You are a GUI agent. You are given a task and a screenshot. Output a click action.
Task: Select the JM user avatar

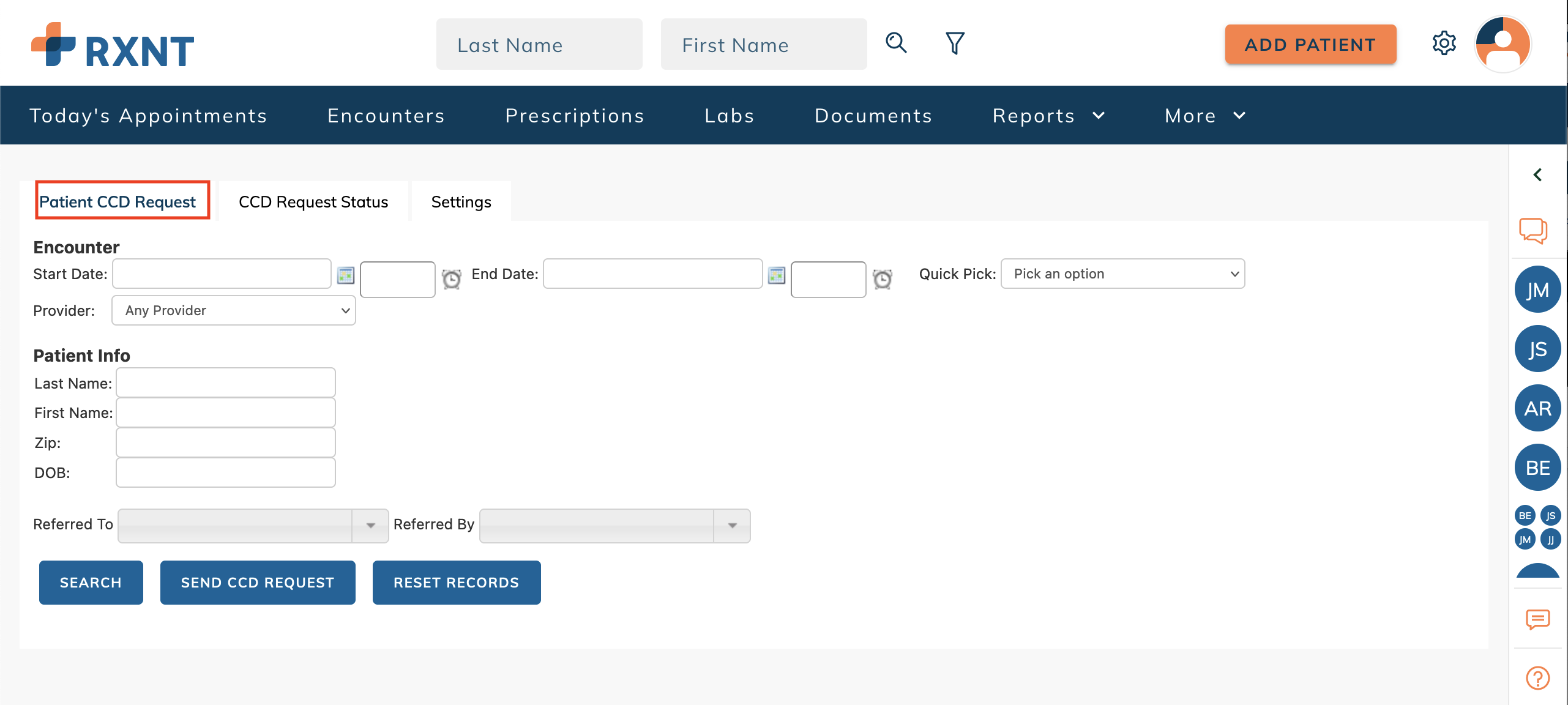(1537, 289)
